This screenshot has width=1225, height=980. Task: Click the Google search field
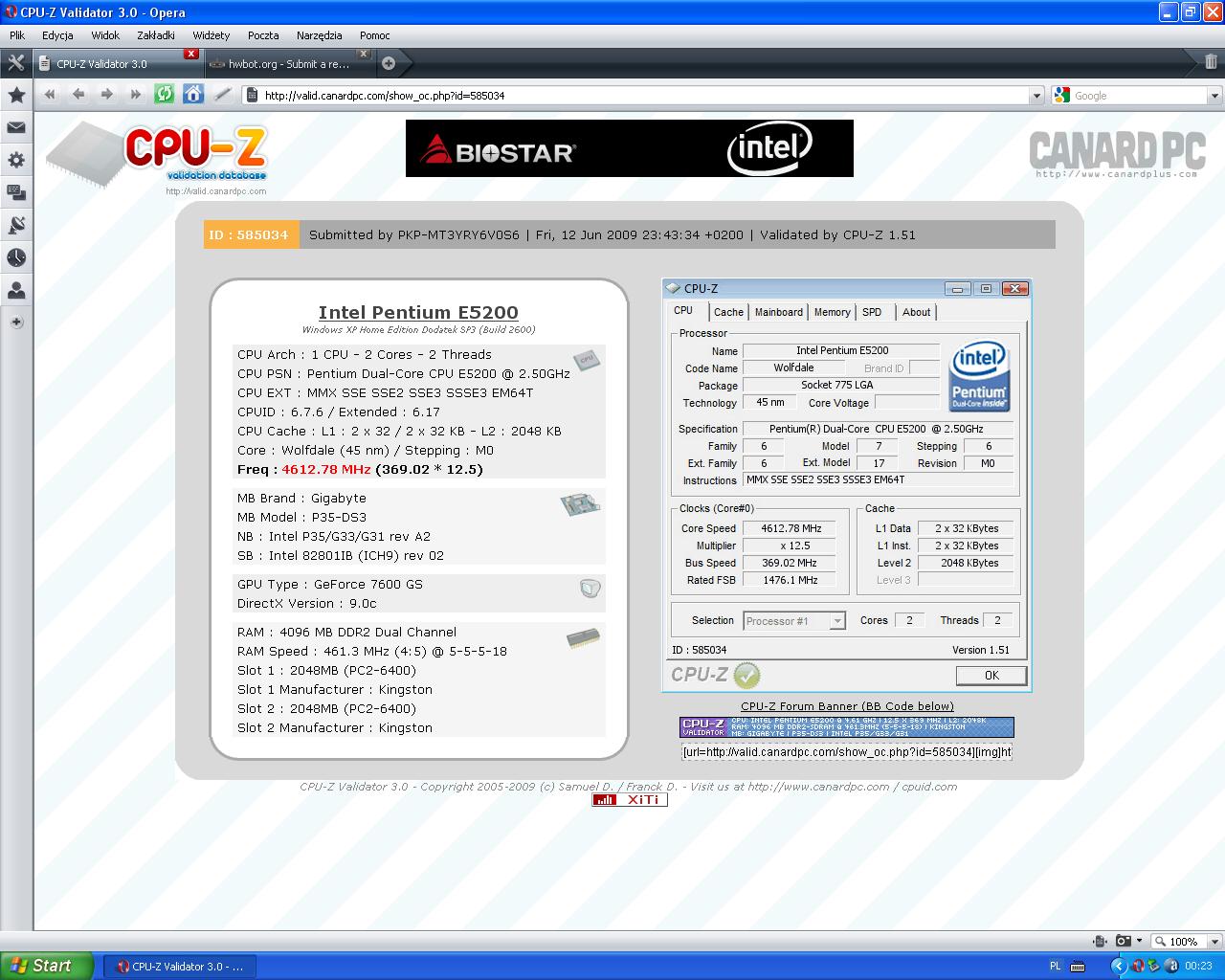[1139, 96]
